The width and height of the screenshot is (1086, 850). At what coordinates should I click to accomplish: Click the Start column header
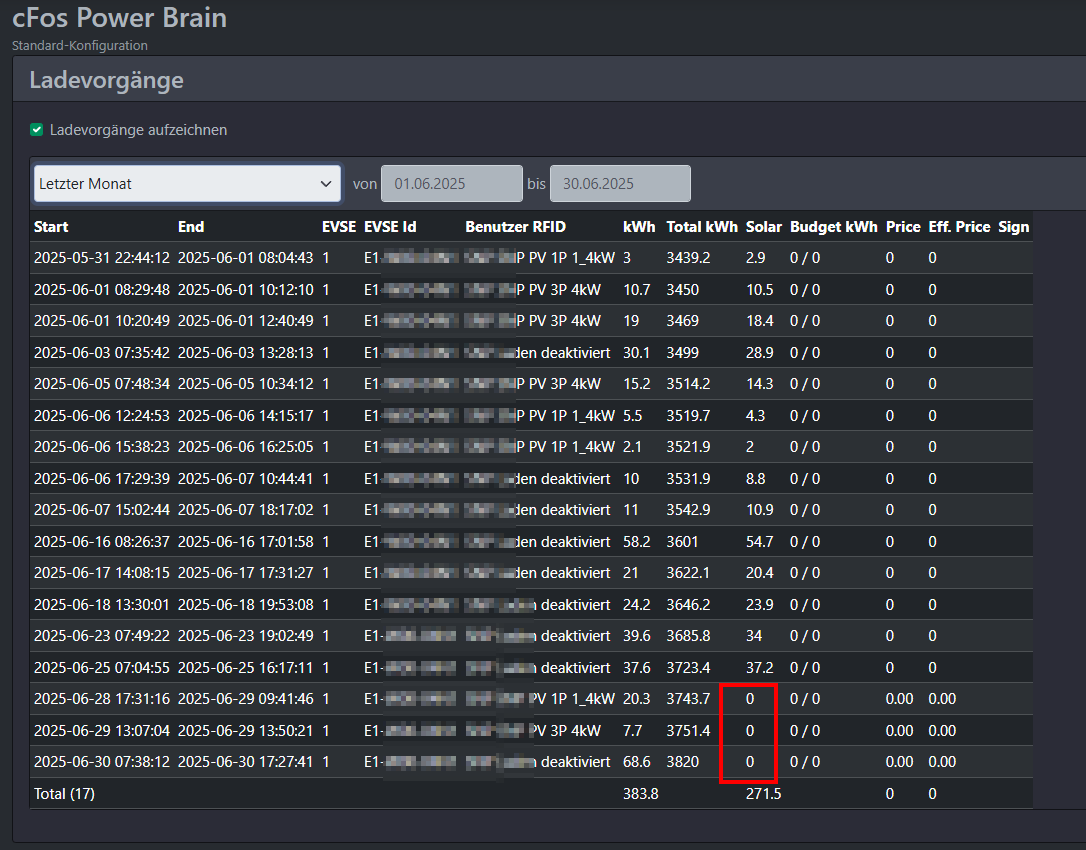(x=51, y=227)
